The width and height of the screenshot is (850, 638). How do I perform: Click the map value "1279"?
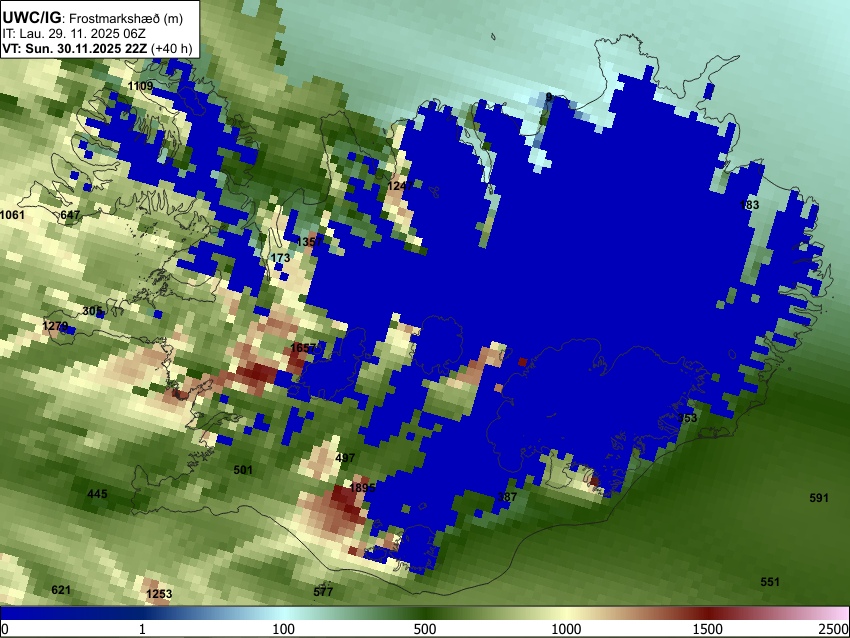[55, 326]
